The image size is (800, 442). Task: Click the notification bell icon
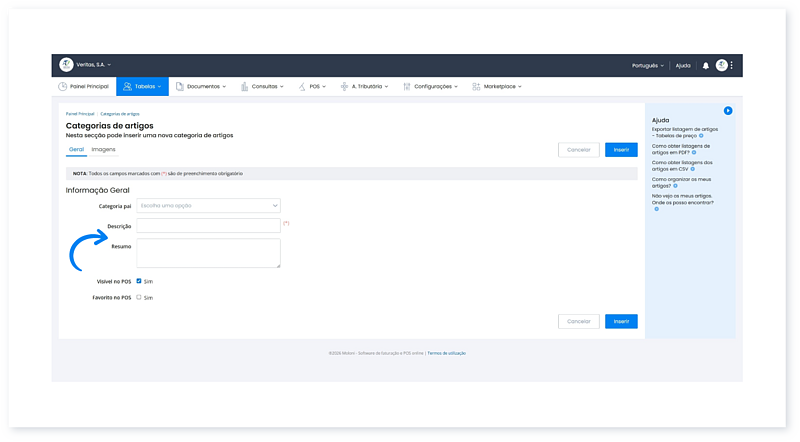coord(705,65)
